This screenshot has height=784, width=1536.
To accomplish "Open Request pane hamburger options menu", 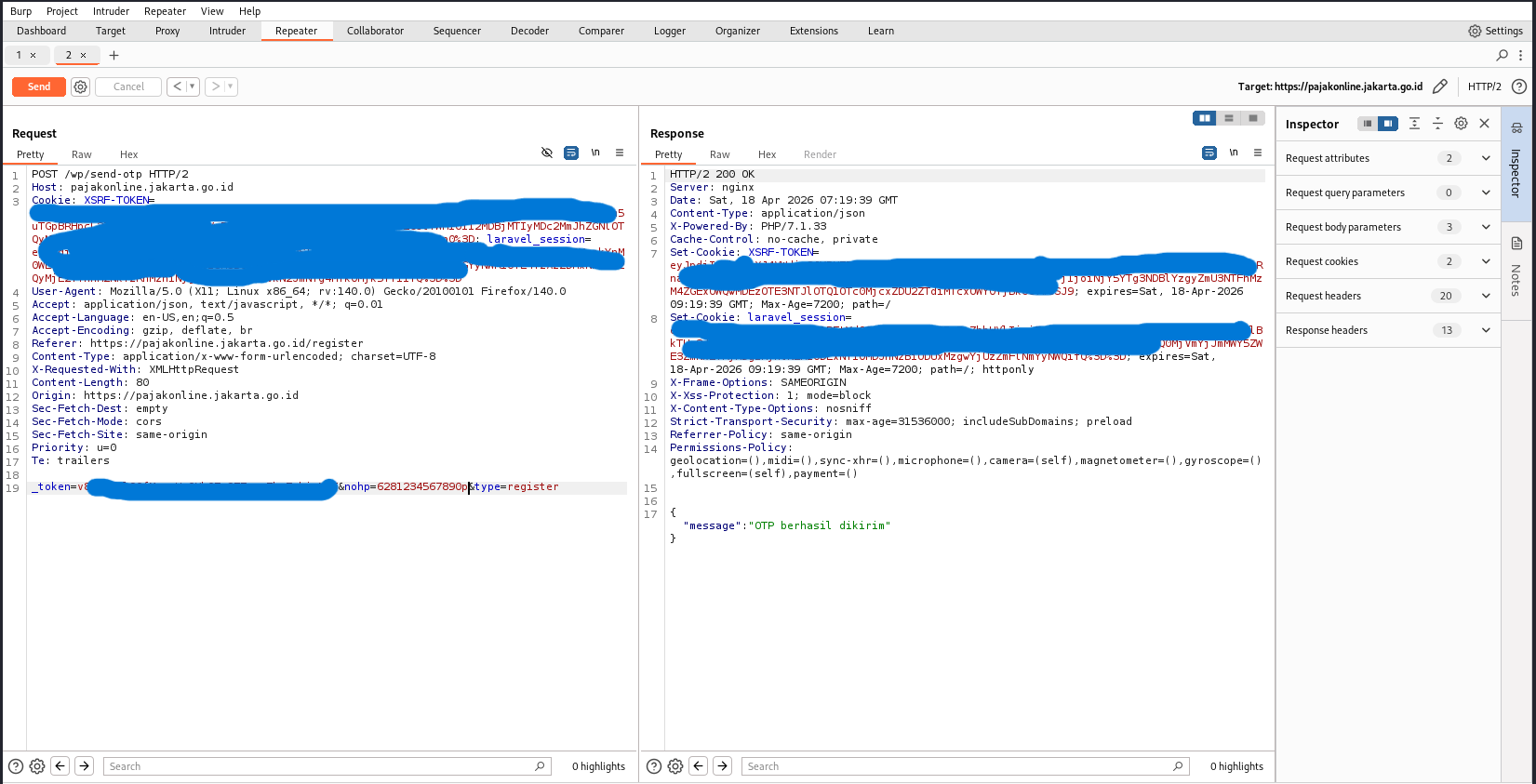I will pos(620,153).
